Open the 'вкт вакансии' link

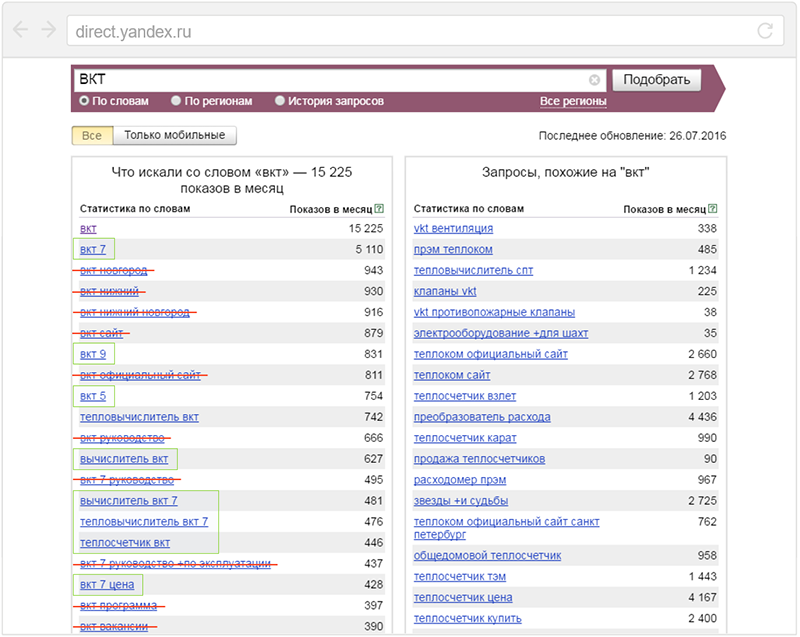click(x=114, y=626)
